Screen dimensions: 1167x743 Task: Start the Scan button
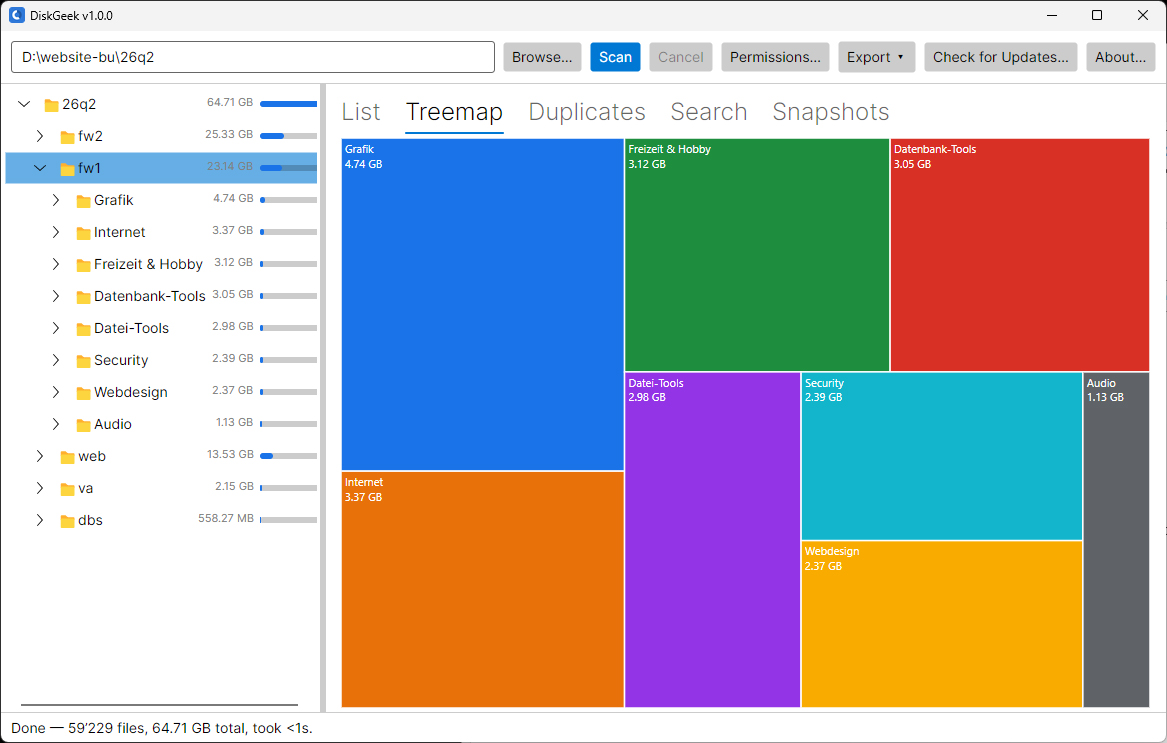615,57
